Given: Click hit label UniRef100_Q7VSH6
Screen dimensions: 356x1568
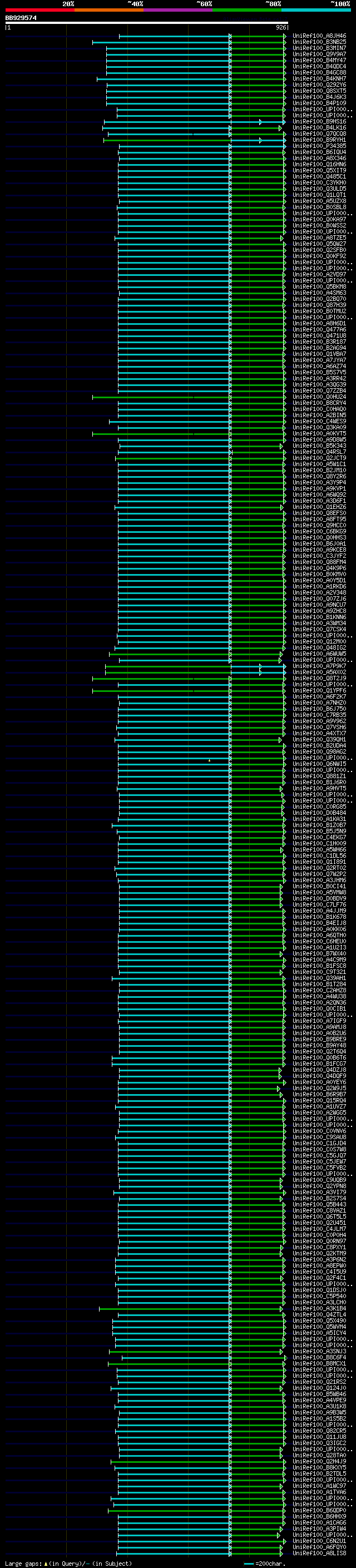Looking at the screenshot, I should pyautogui.click(x=319, y=728).
